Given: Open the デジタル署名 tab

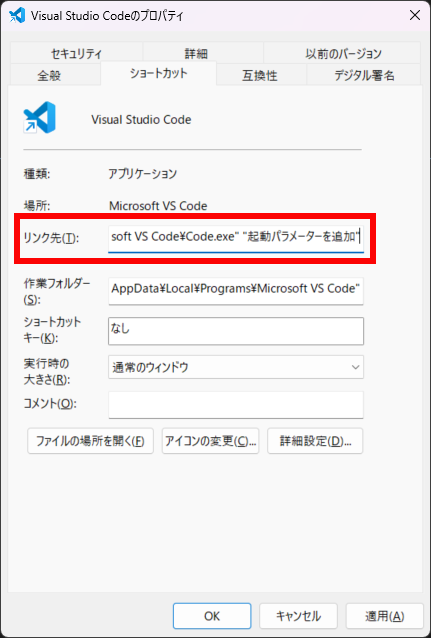Looking at the screenshot, I should [363, 75].
